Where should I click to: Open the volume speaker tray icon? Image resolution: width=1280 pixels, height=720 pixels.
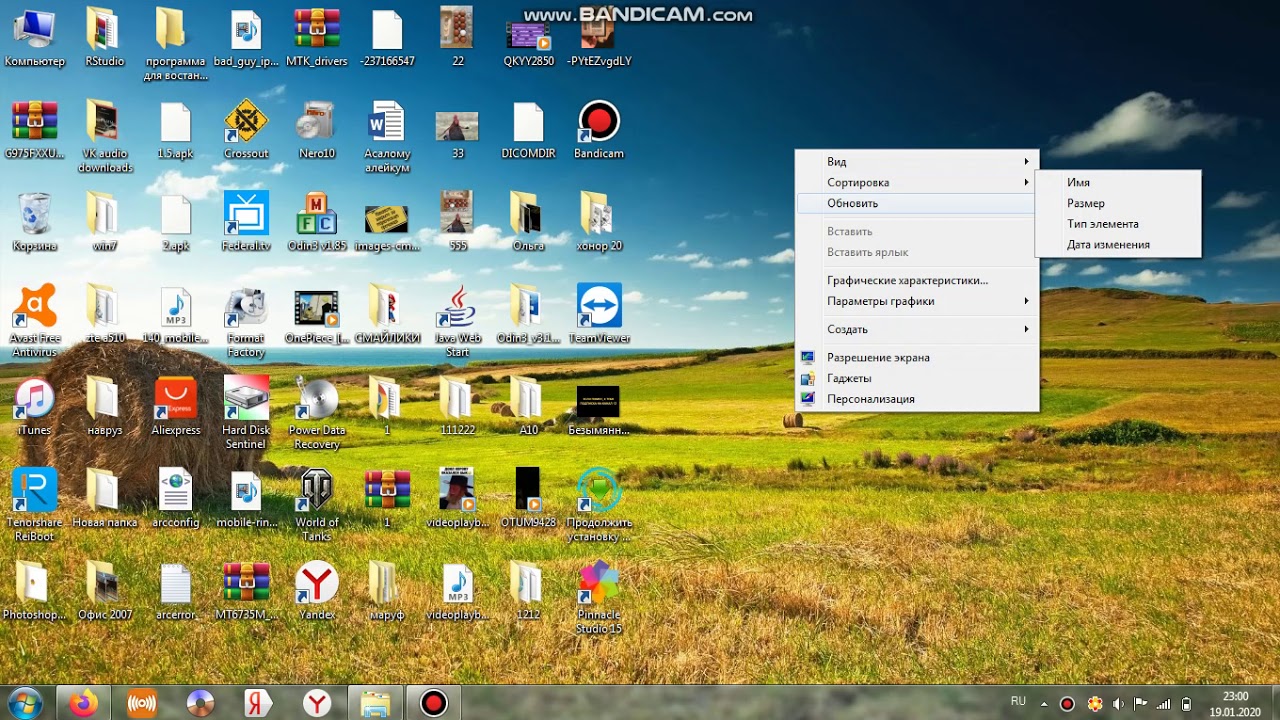pyautogui.click(x=1117, y=703)
